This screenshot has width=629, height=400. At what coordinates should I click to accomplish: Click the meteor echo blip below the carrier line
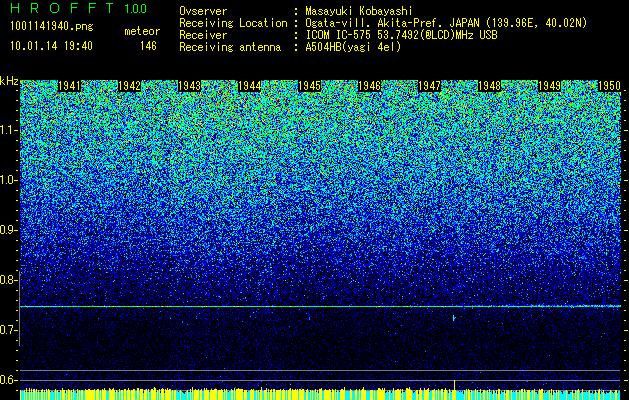[454, 318]
